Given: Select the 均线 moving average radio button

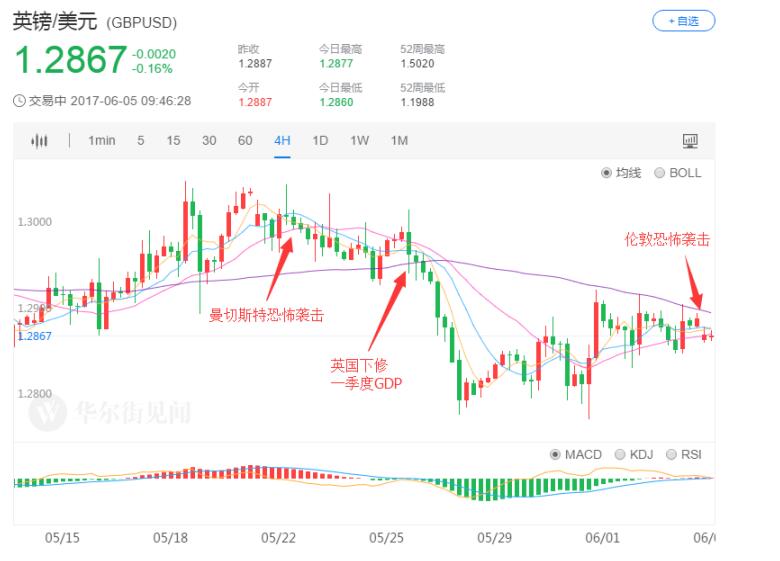Looking at the screenshot, I should [x=606, y=173].
